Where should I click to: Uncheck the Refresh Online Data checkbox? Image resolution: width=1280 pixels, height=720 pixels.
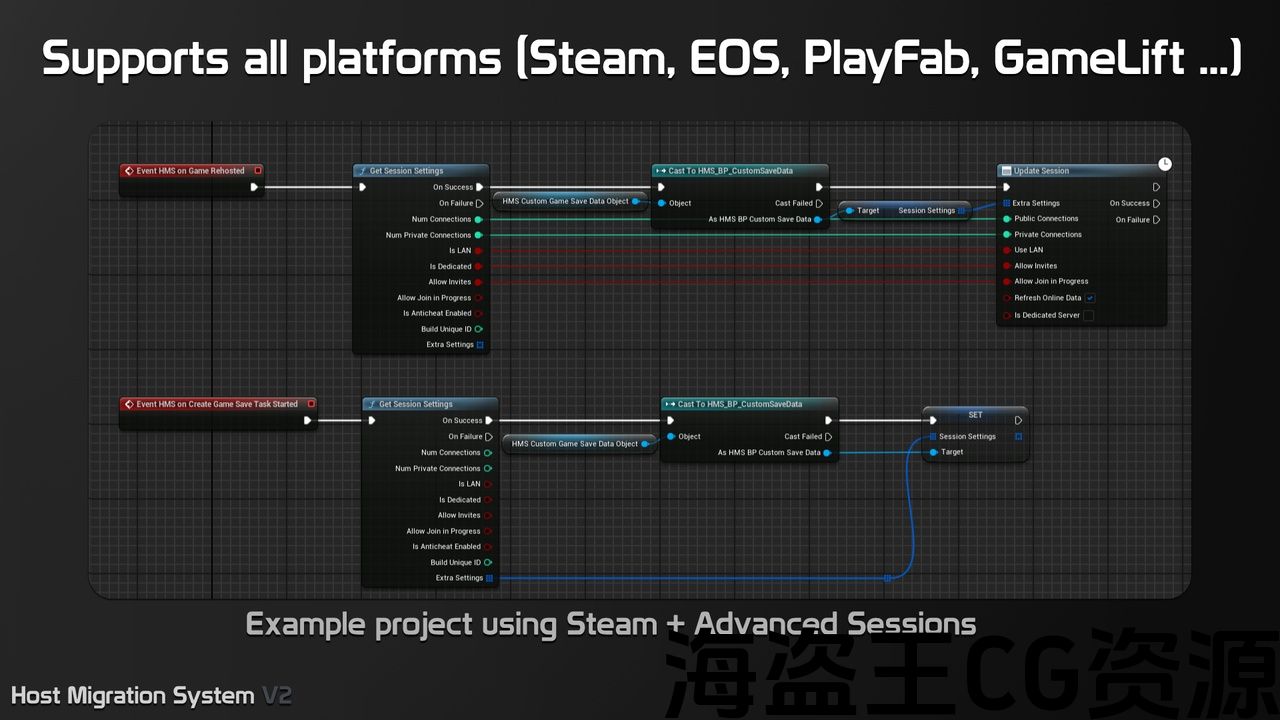[x=1090, y=298]
